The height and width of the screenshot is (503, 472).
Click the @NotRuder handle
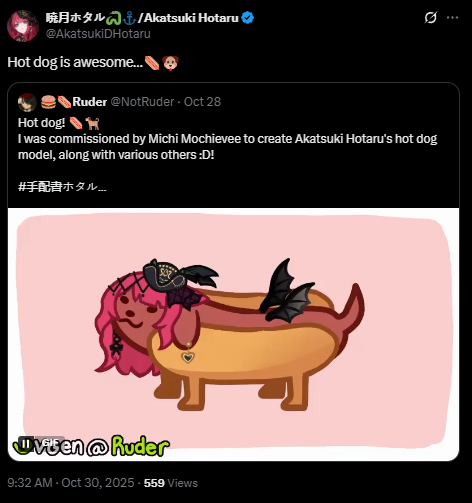[x=142, y=102]
